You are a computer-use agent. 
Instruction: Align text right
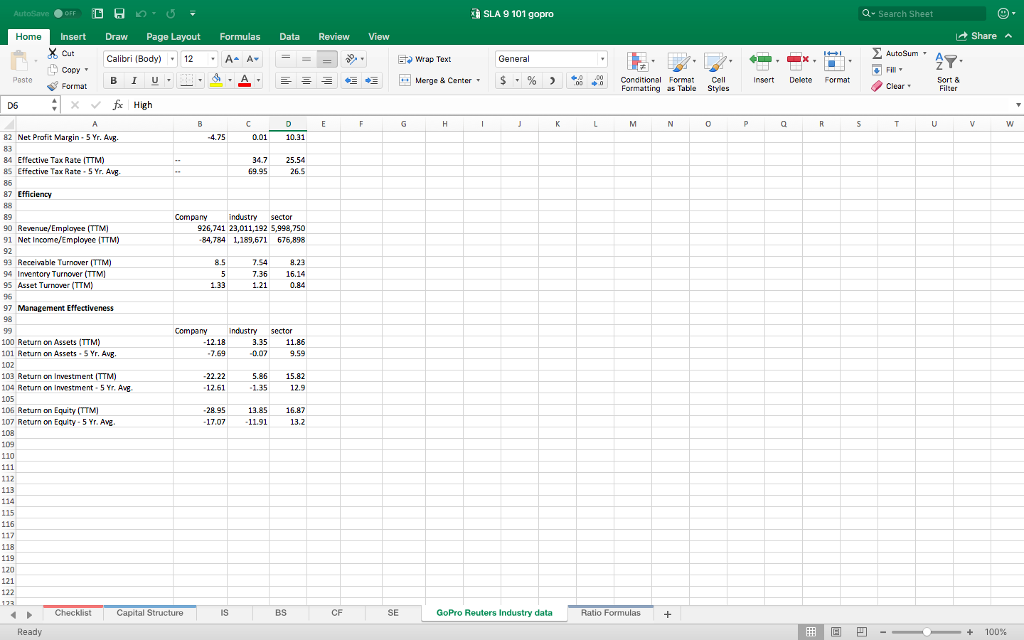327,80
